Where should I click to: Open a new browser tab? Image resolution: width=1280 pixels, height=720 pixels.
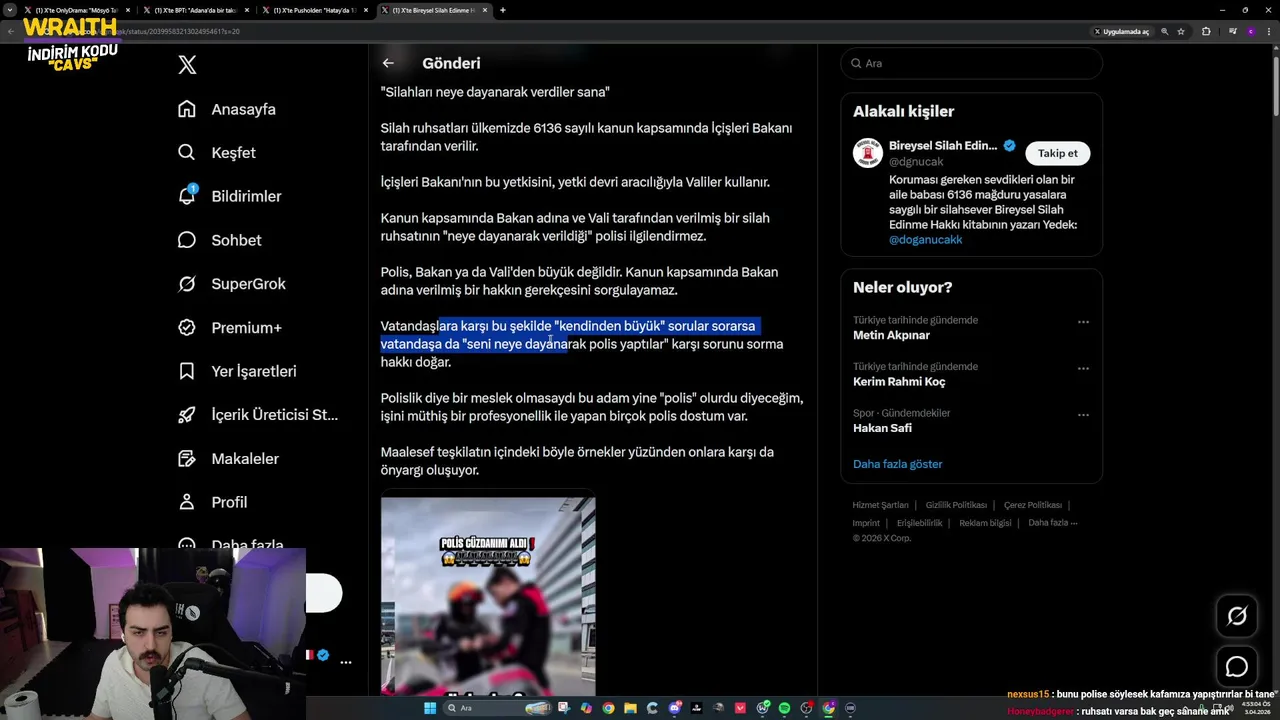coord(502,10)
